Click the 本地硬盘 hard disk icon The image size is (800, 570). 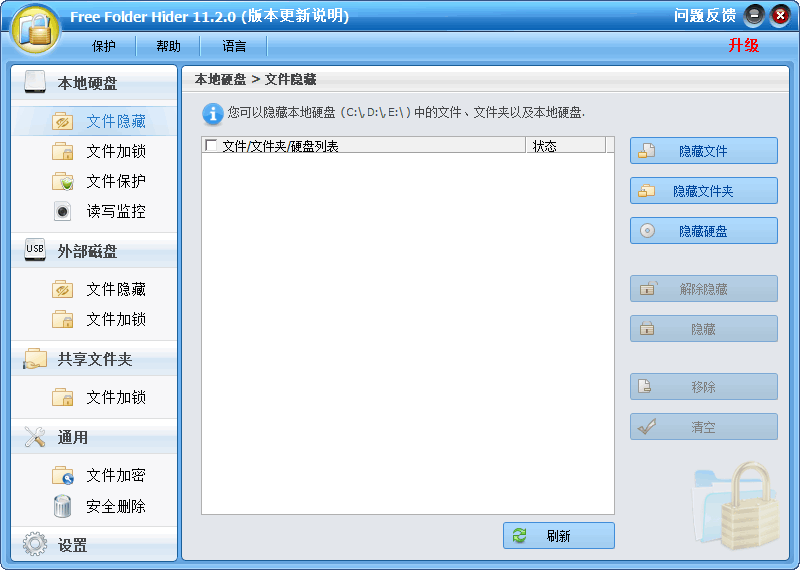click(x=35, y=82)
